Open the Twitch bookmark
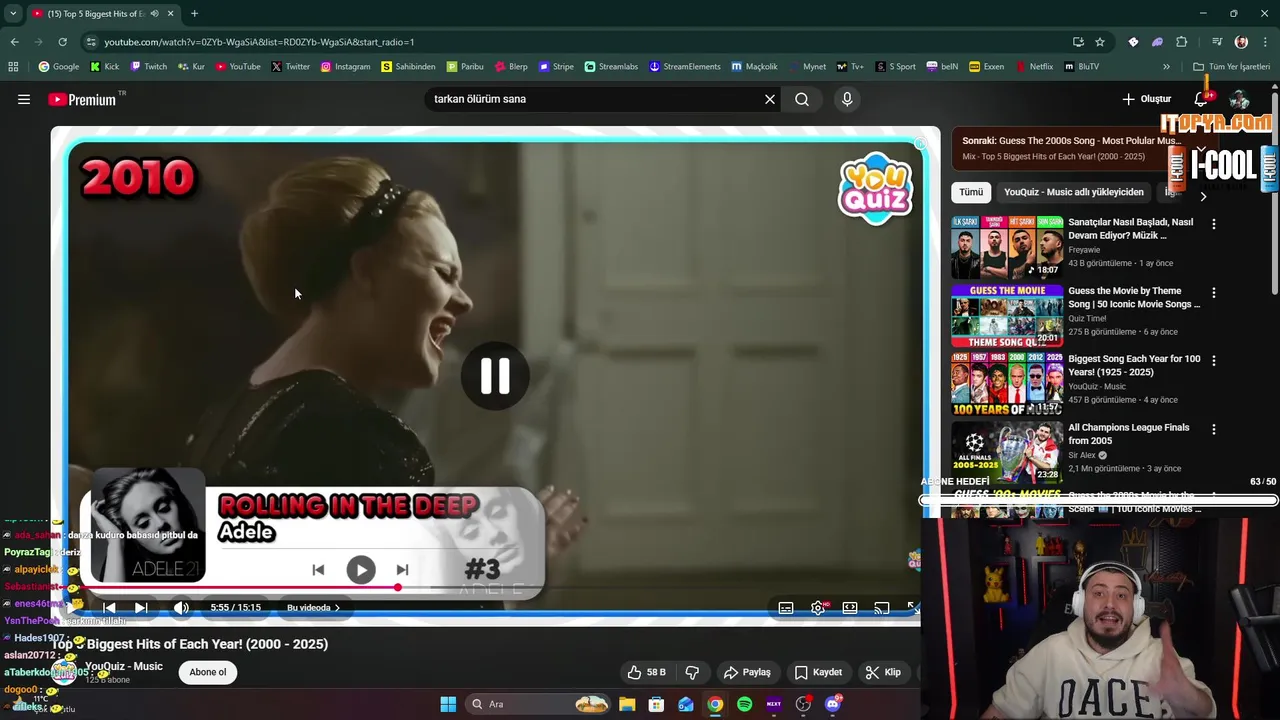Viewport: 1280px width, 720px height. click(147, 67)
